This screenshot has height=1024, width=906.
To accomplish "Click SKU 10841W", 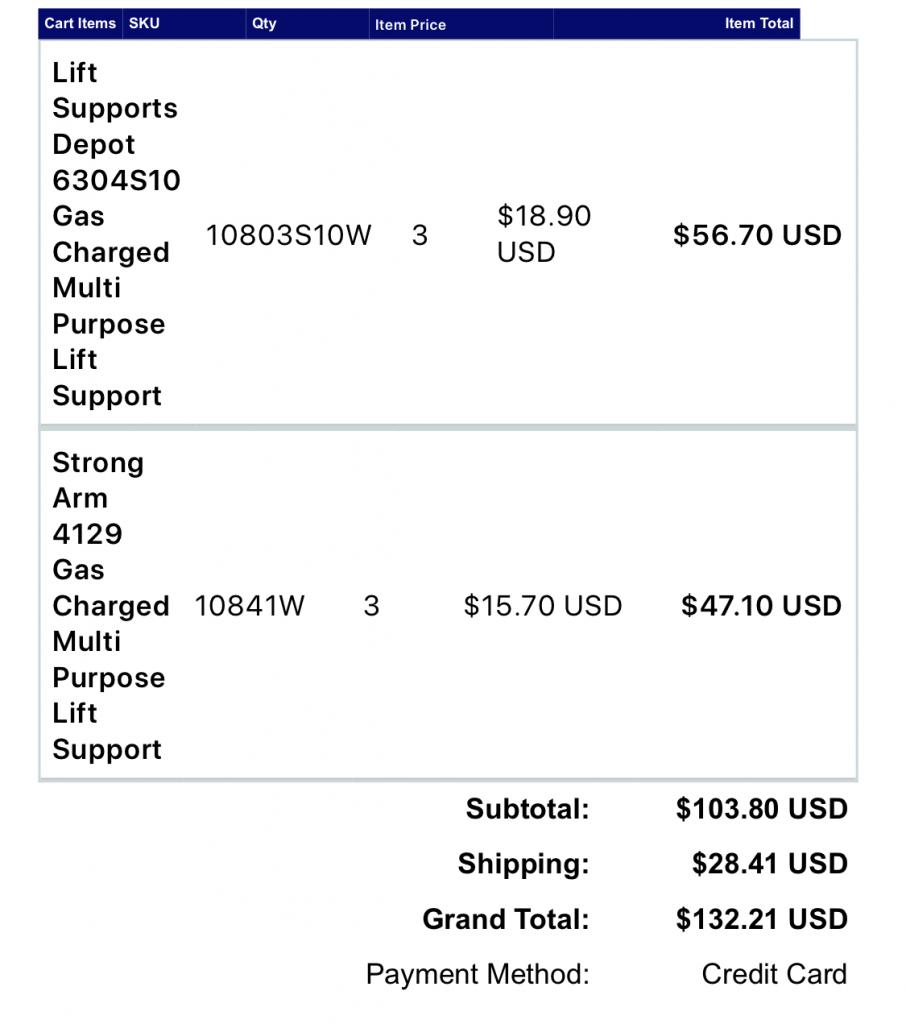I will tap(249, 606).
